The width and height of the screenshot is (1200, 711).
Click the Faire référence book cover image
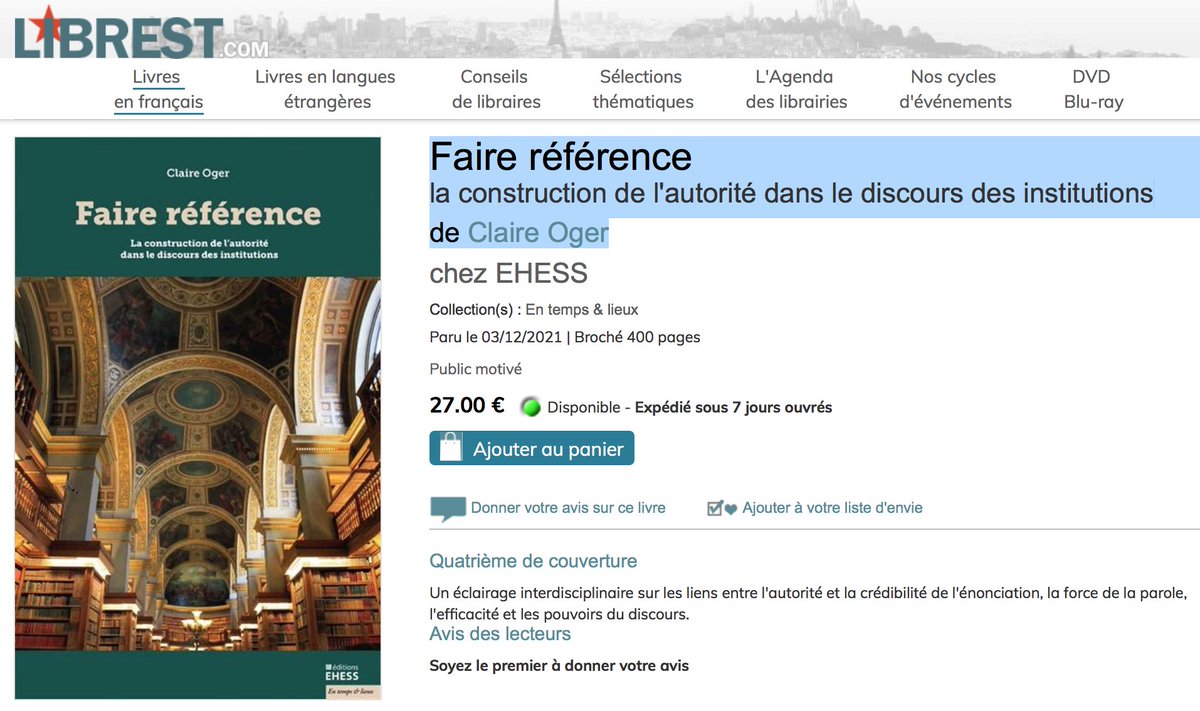click(198, 418)
